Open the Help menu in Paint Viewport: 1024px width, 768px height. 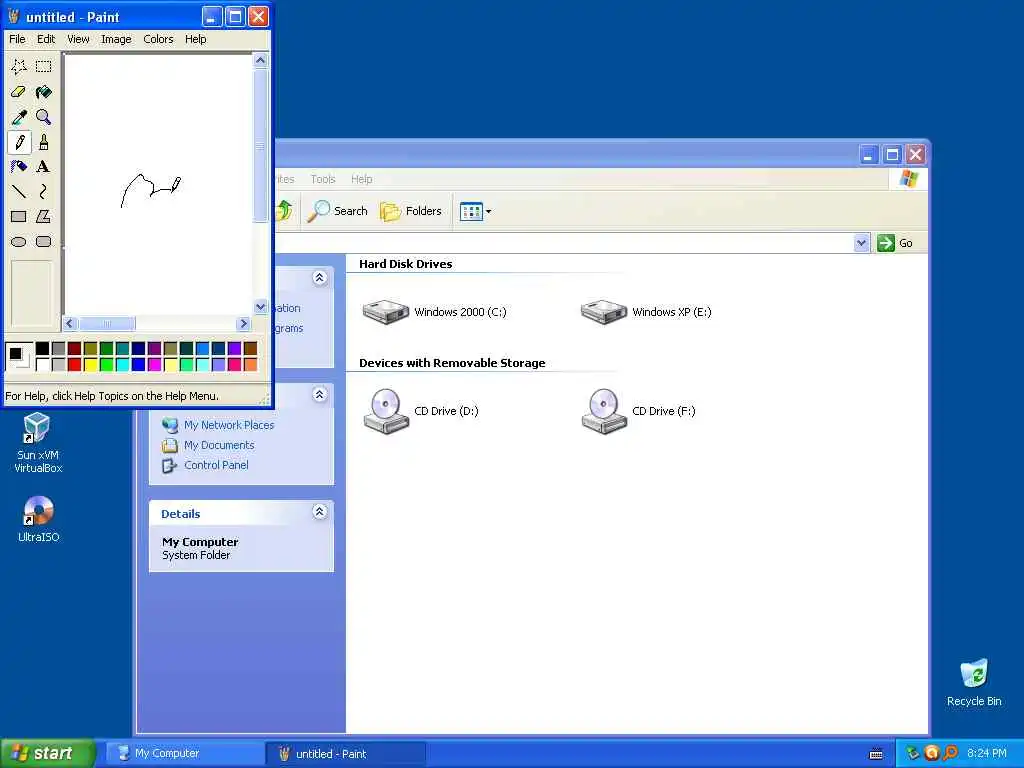click(195, 39)
